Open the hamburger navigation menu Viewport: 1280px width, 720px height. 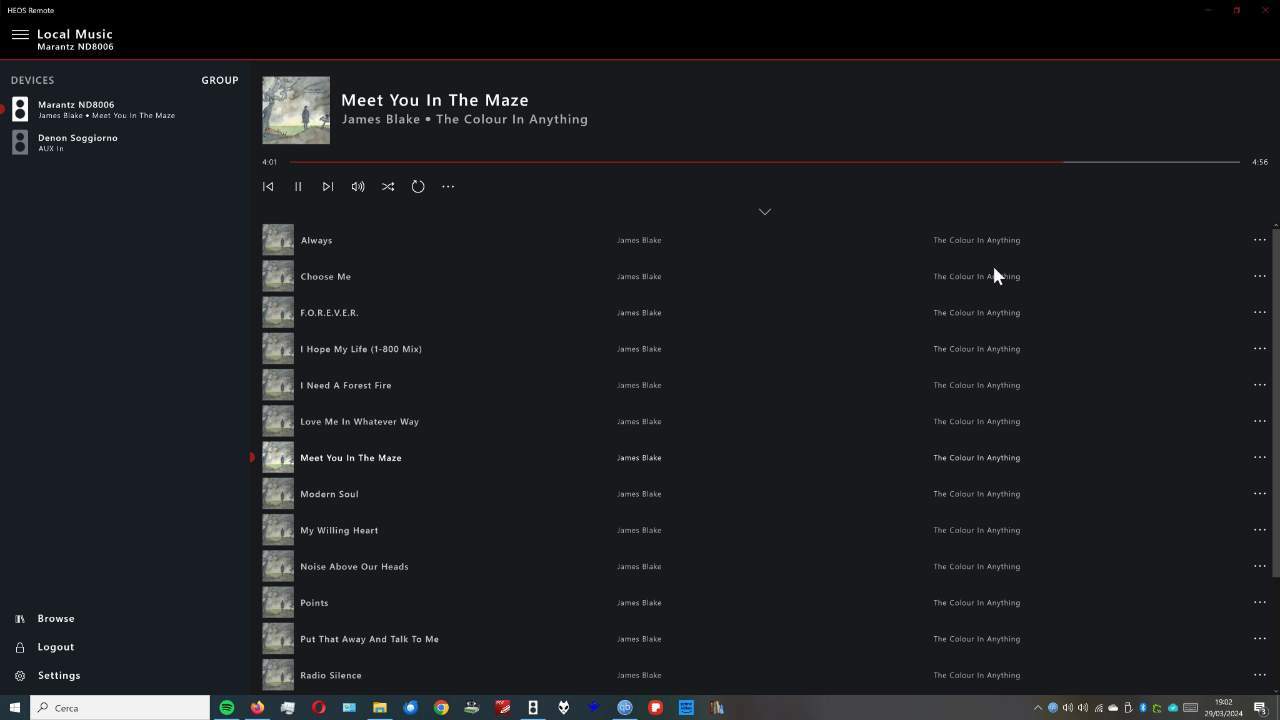pos(20,34)
